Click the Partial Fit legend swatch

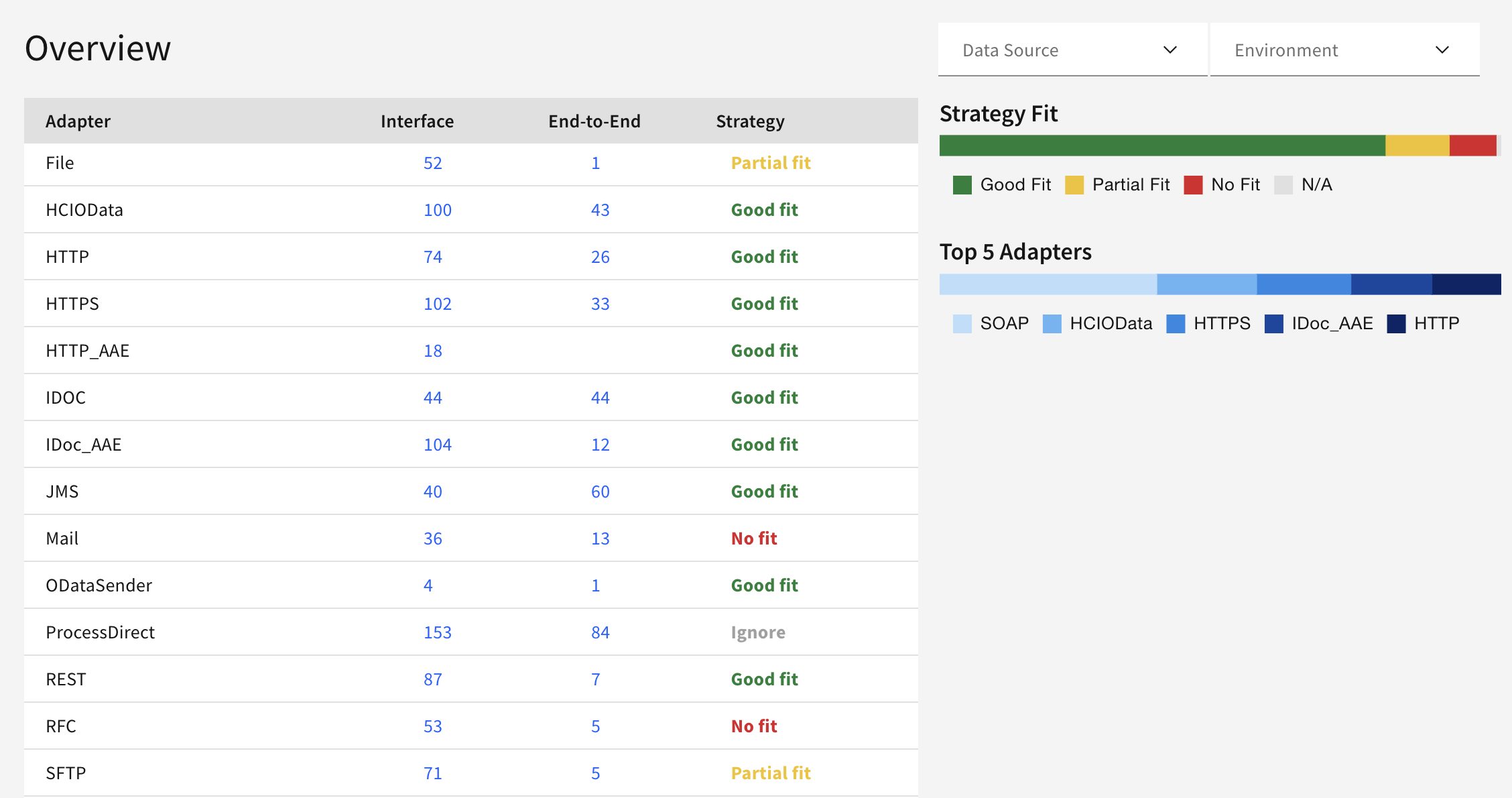tap(1074, 185)
